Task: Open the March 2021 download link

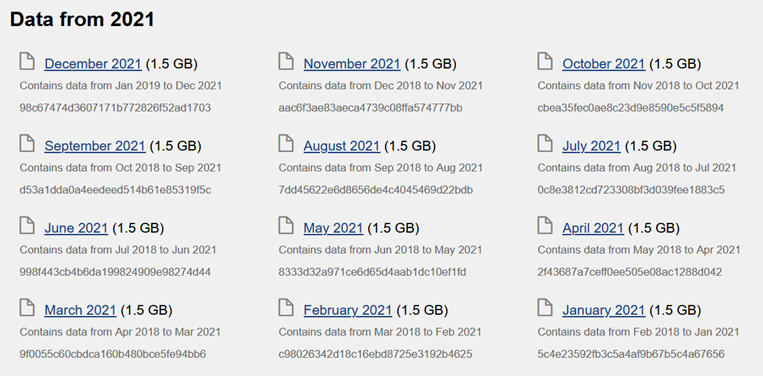Action: [x=80, y=311]
